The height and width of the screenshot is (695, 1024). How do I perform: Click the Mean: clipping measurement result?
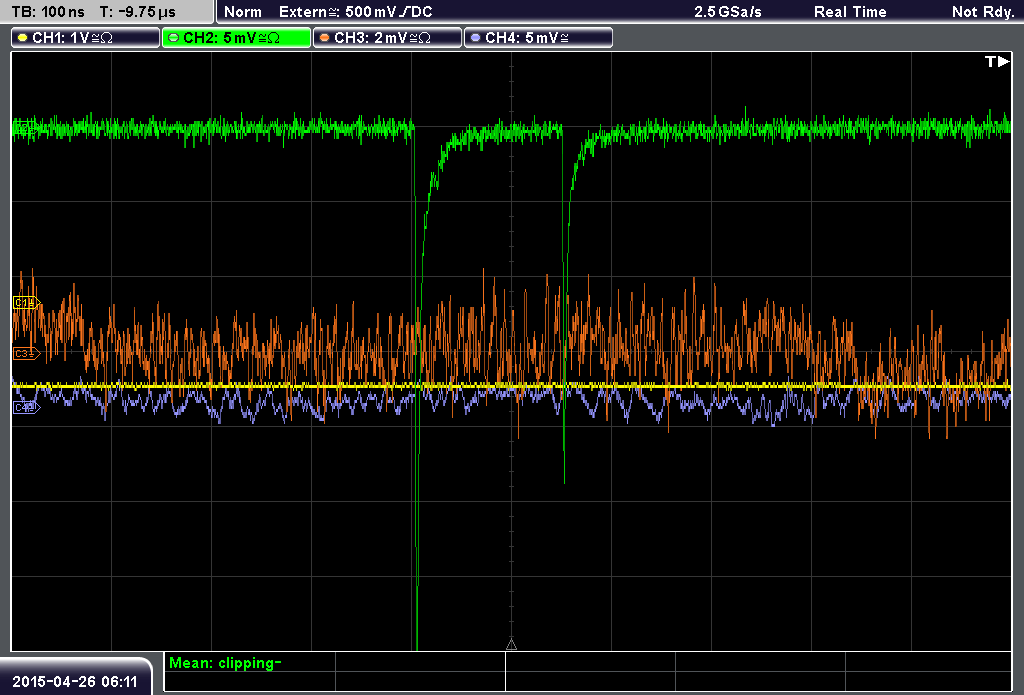(225, 663)
